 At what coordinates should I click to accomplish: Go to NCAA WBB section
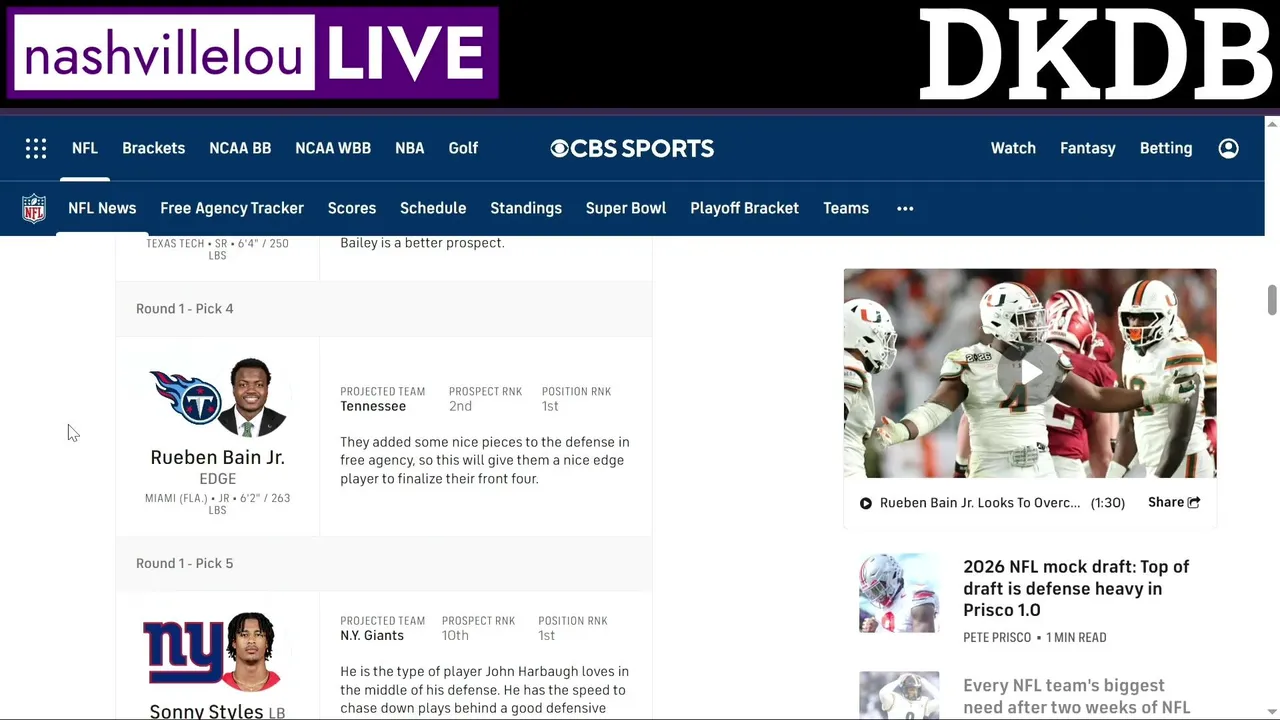coord(333,148)
